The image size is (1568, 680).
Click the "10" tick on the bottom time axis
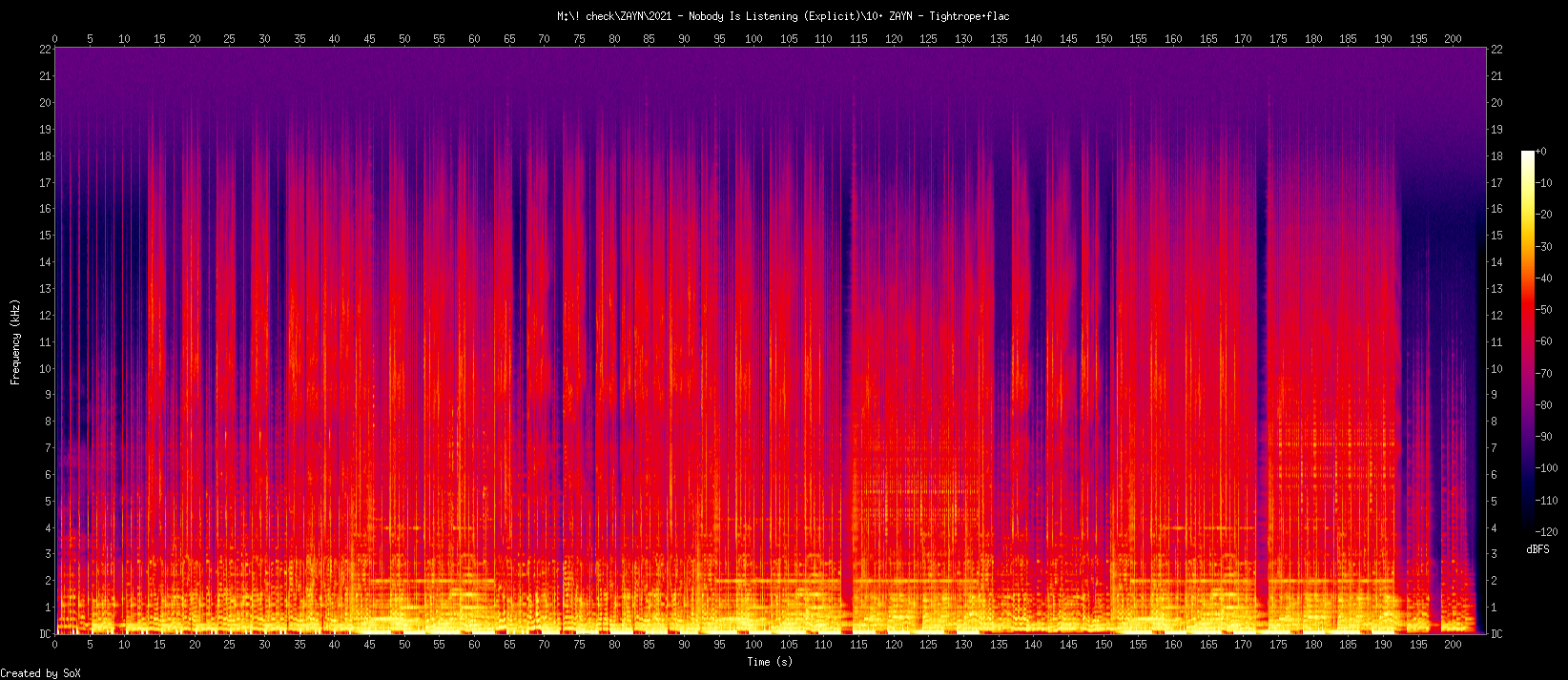pyautogui.click(x=125, y=645)
